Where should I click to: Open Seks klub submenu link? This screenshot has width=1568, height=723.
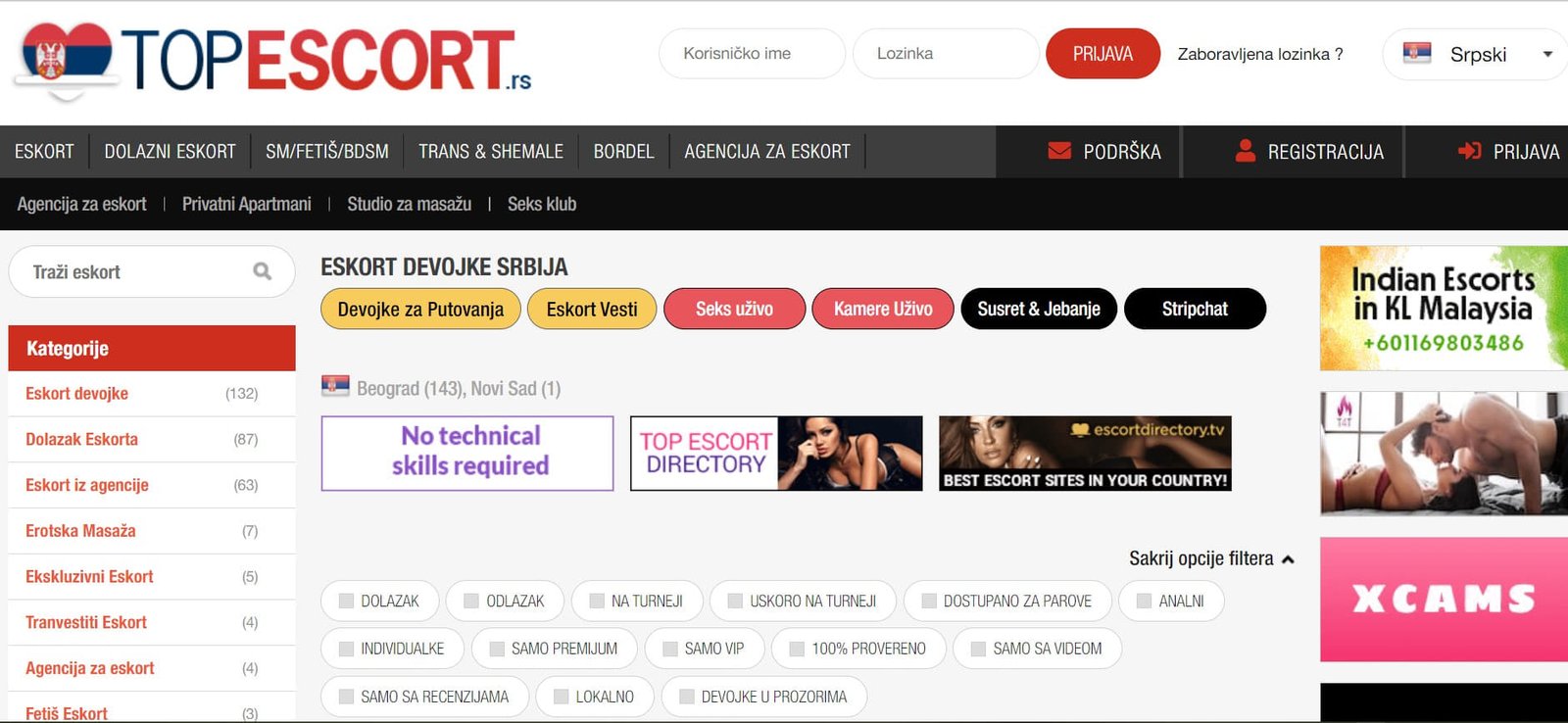point(542,204)
